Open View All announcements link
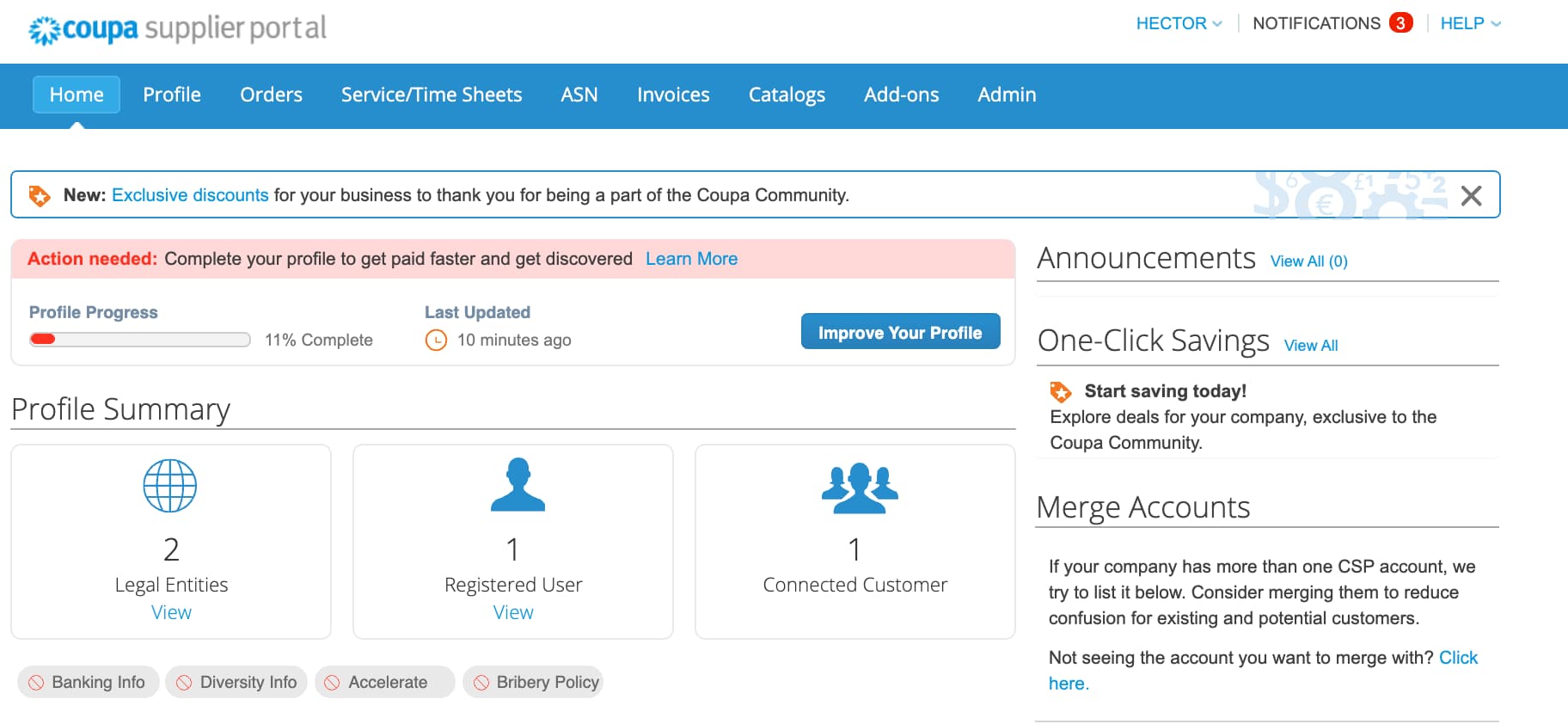1568x724 pixels. point(1308,261)
